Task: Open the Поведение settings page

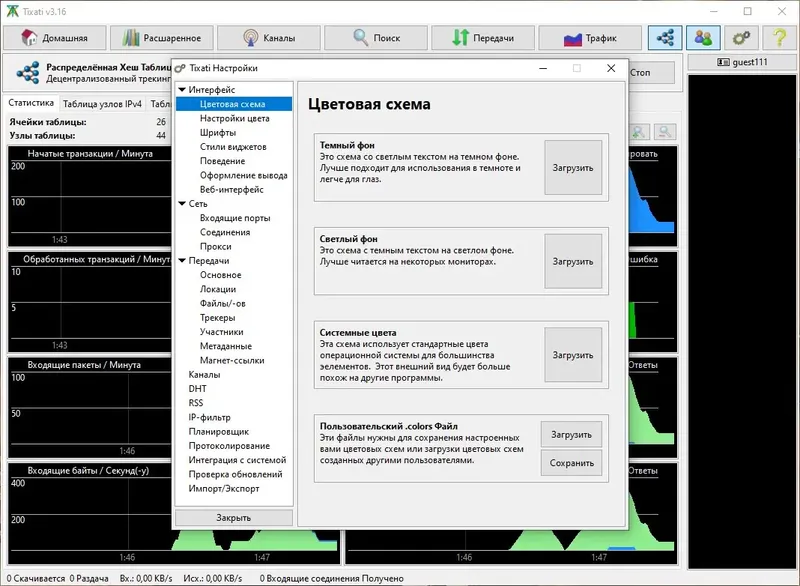Action: pos(222,161)
